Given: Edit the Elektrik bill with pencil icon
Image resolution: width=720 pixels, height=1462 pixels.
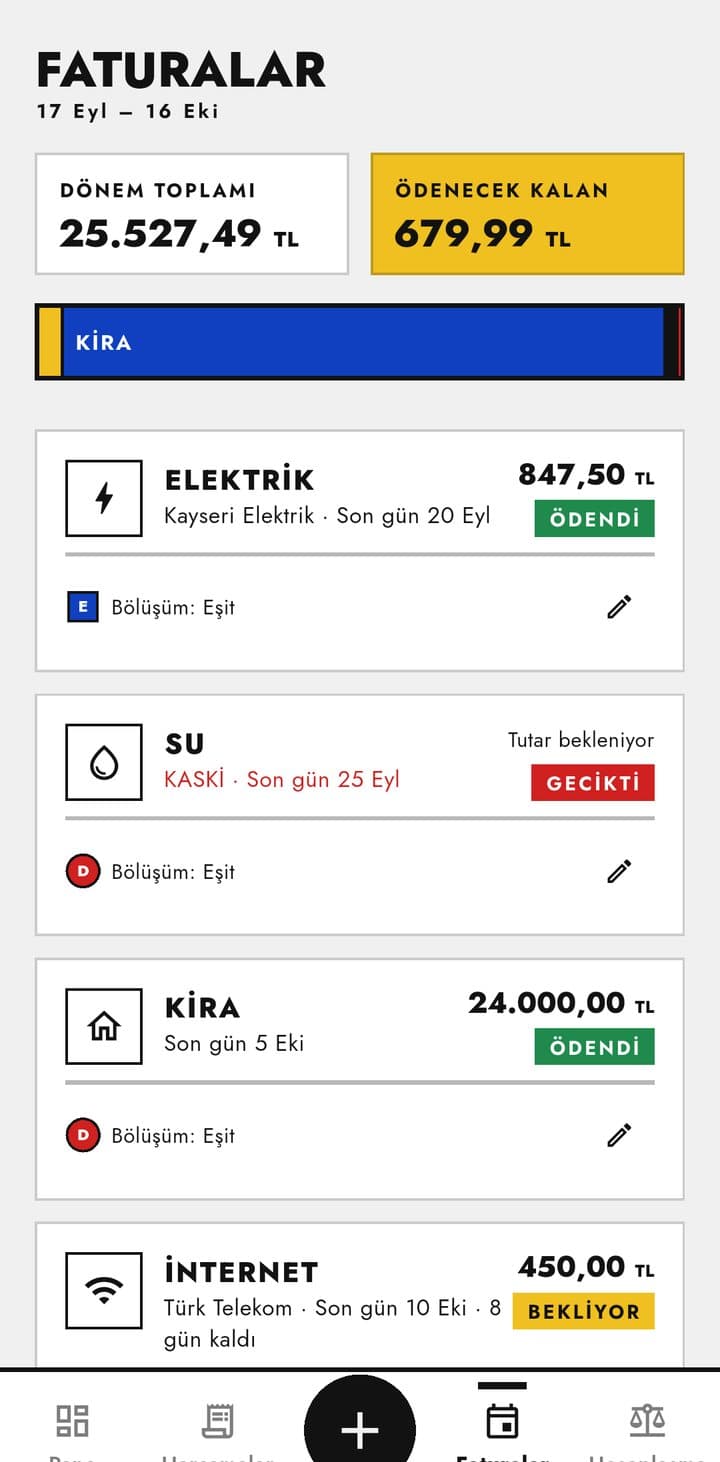Looking at the screenshot, I should (x=619, y=607).
